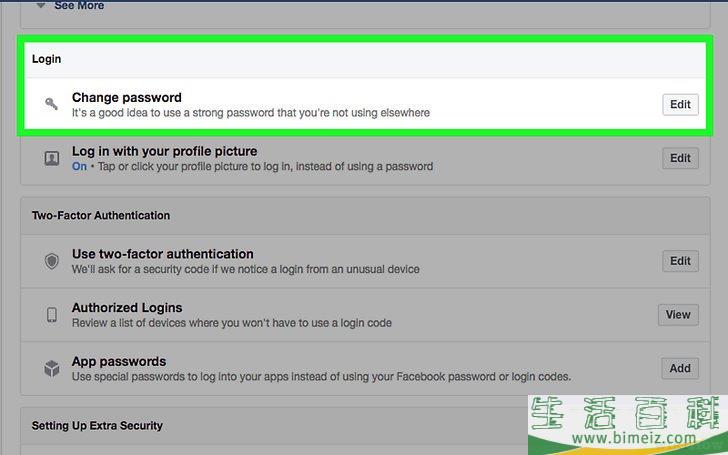Edit the Change password setting

point(680,104)
